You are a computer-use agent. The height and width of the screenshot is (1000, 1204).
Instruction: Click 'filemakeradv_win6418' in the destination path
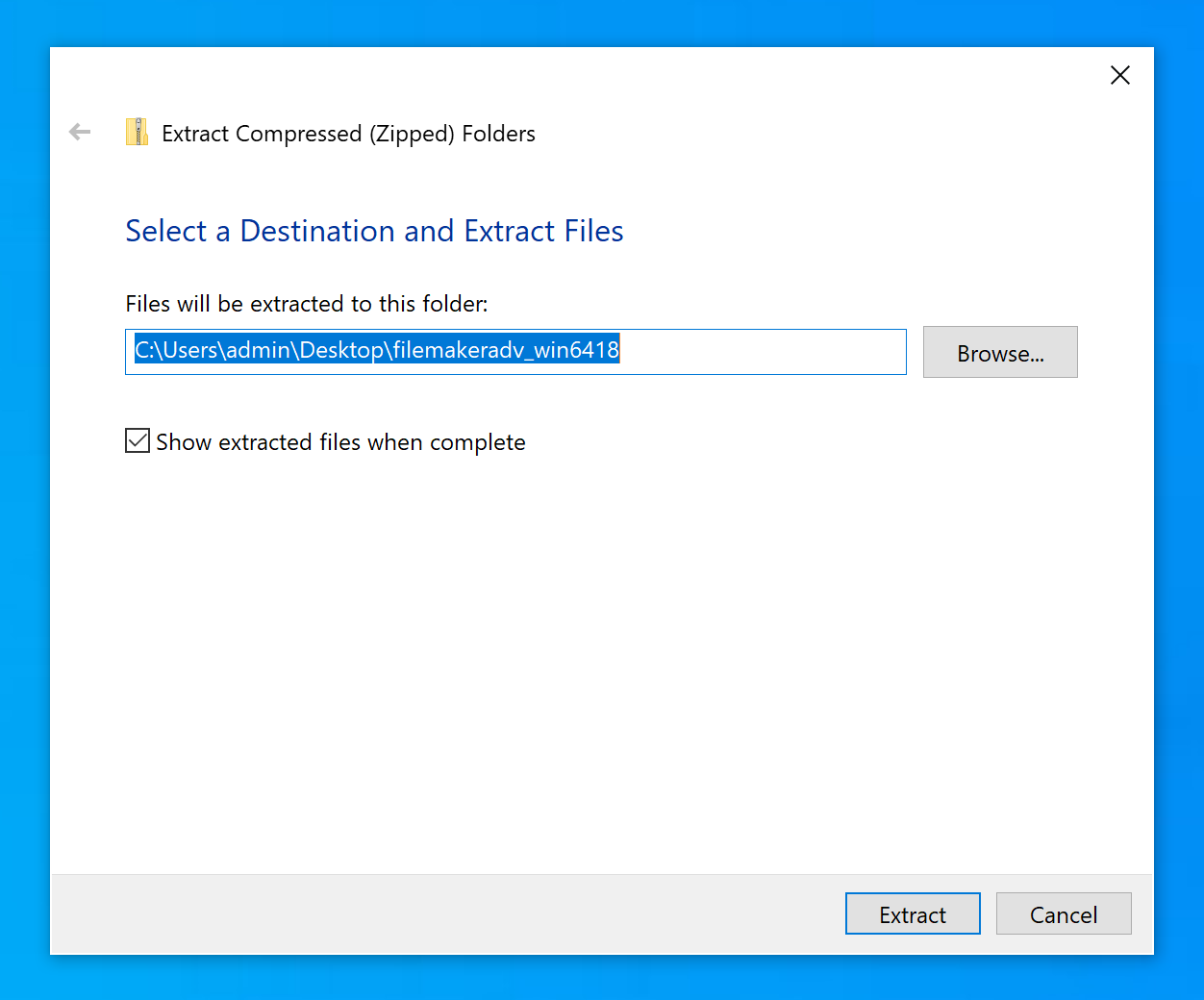[506, 350]
